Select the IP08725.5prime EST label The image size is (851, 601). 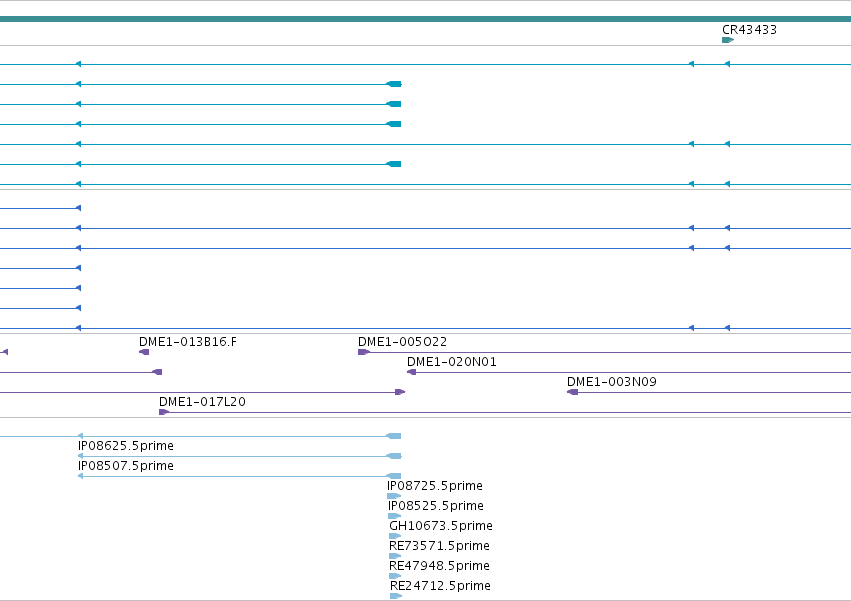coord(435,486)
